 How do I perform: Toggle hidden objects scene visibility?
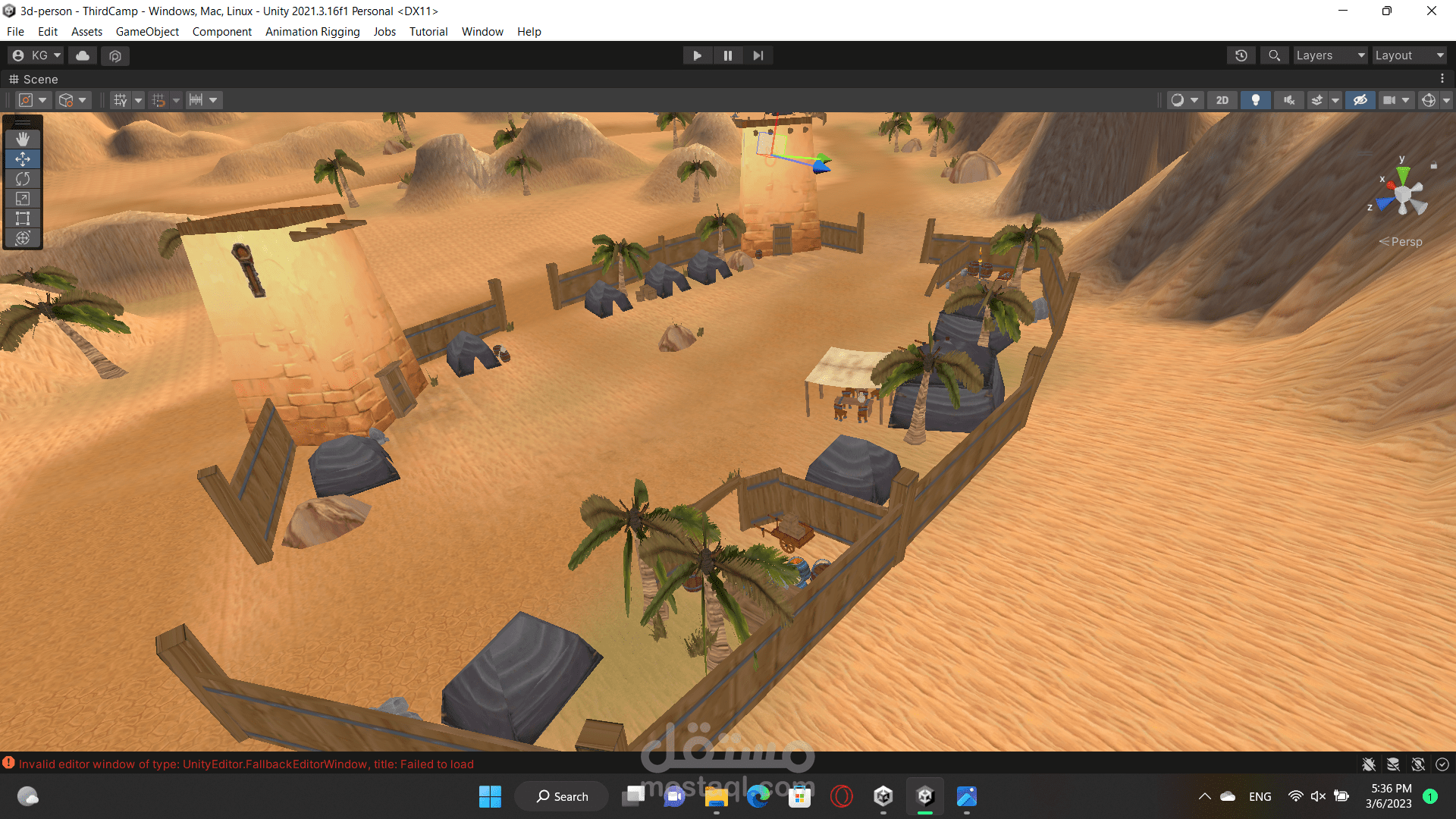point(1360,100)
